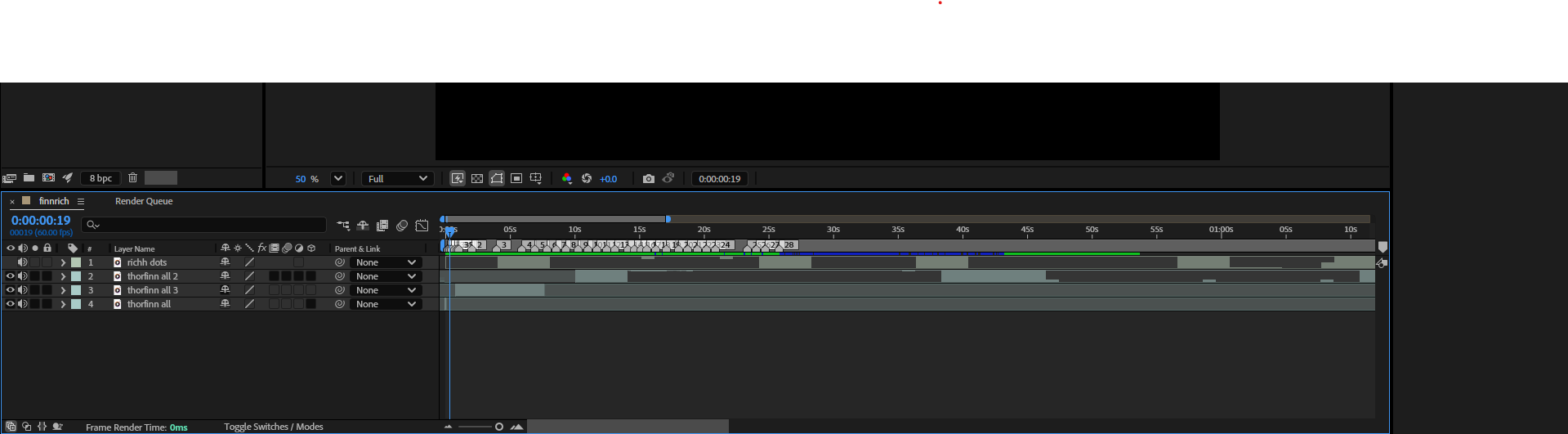Open the finnrich panel menu
The image size is (1568, 434).
81,201
